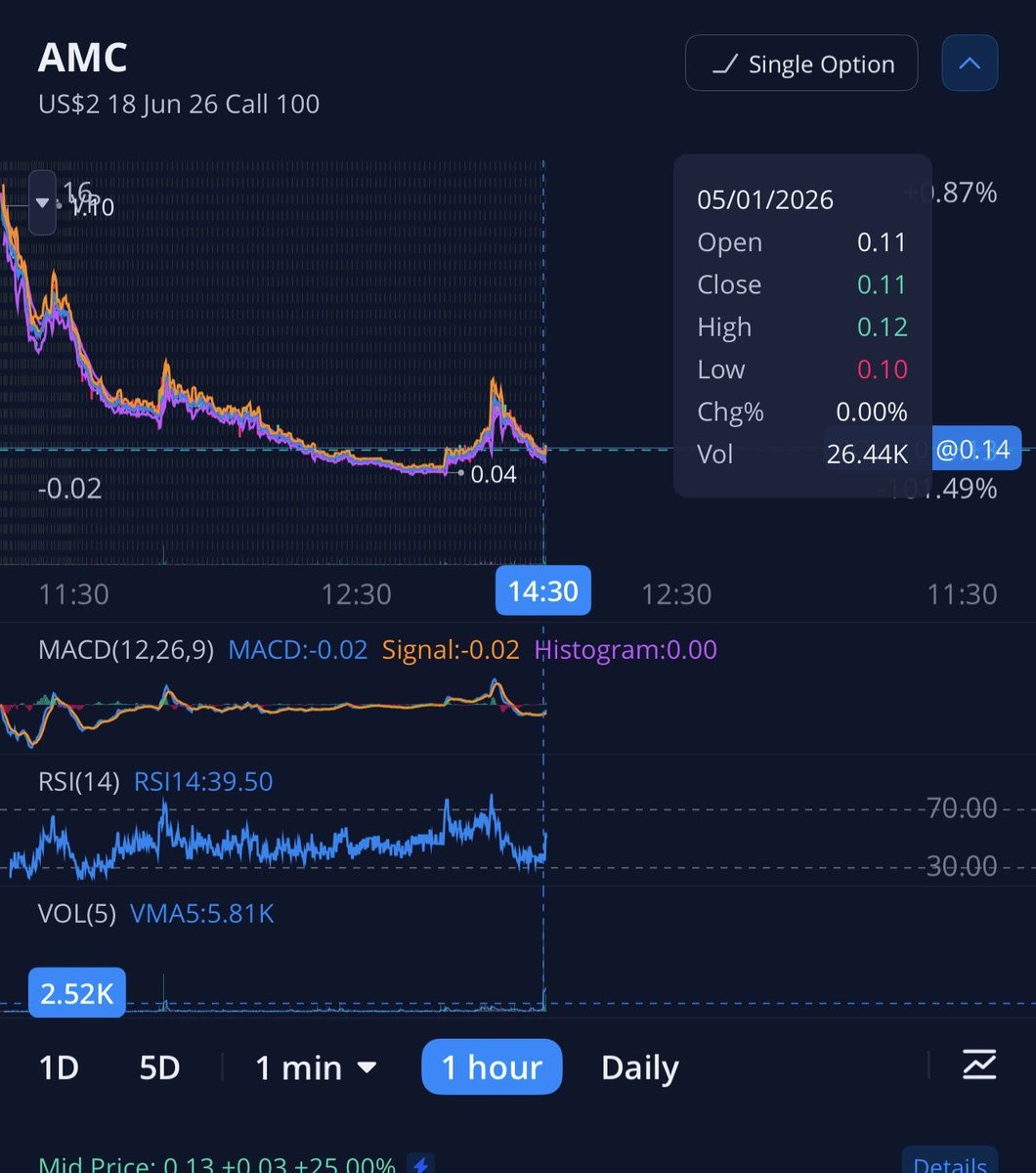
Task: Tap the US$2 18 Jun 26 Call 100 contract line
Action: click(x=179, y=104)
